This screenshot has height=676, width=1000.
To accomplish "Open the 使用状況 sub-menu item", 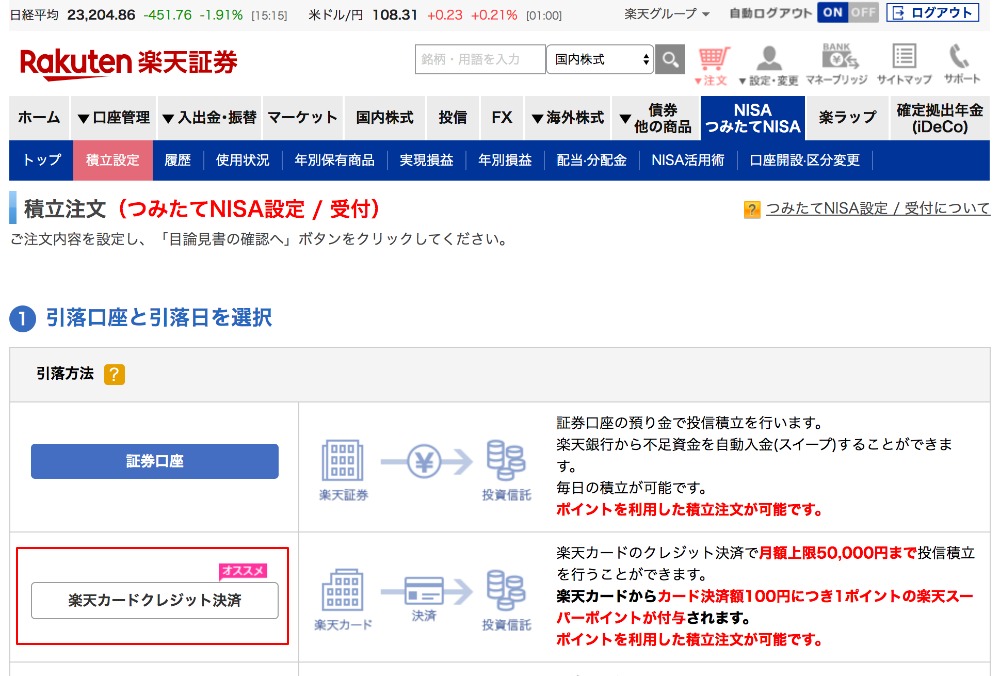I will coord(242,160).
